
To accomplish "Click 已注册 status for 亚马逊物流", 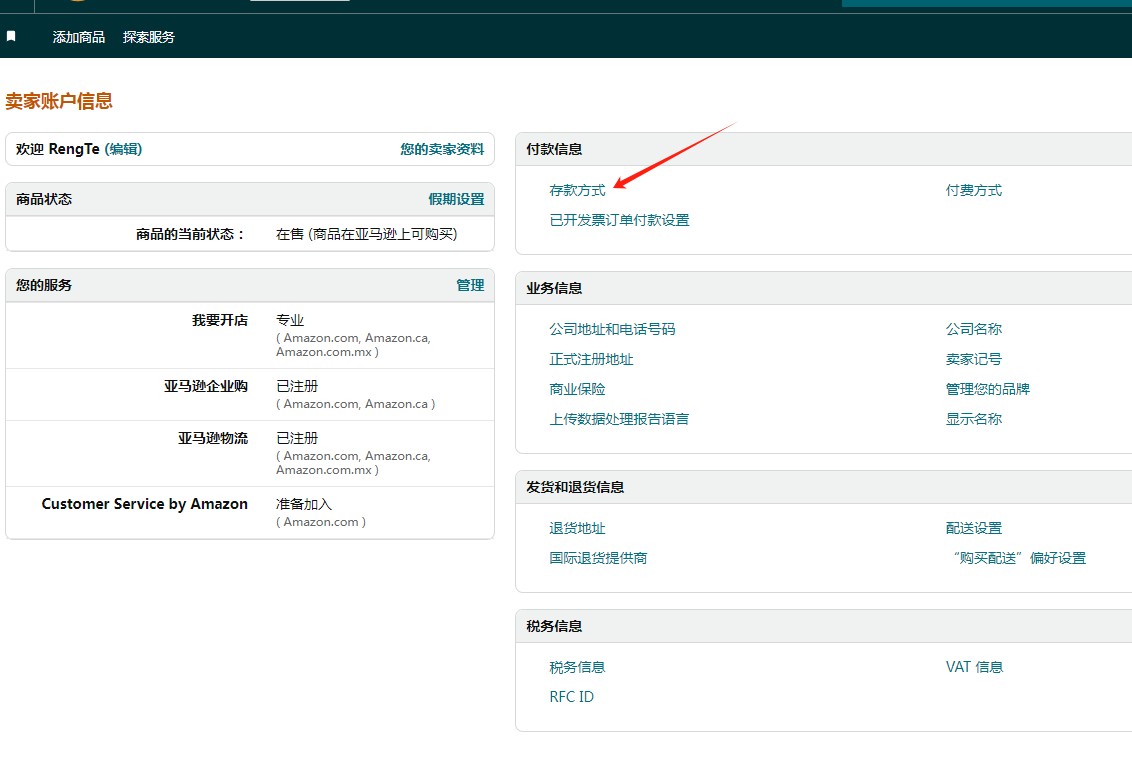I will (297, 439).
